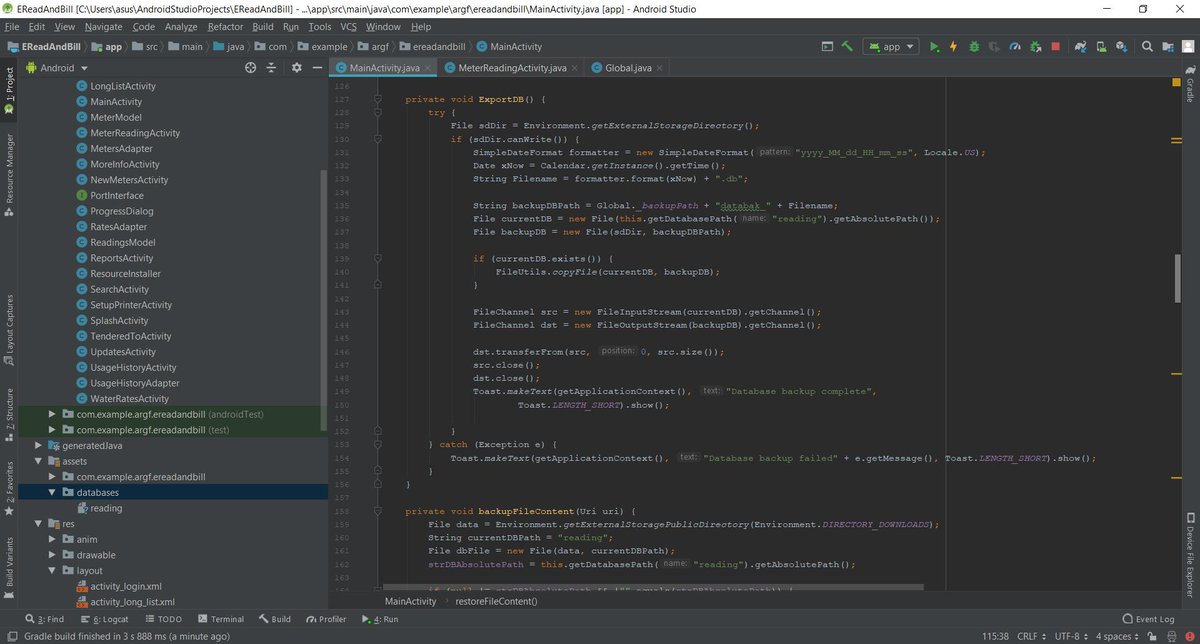Apply changes with the lightning bolt icon

pos(954,46)
